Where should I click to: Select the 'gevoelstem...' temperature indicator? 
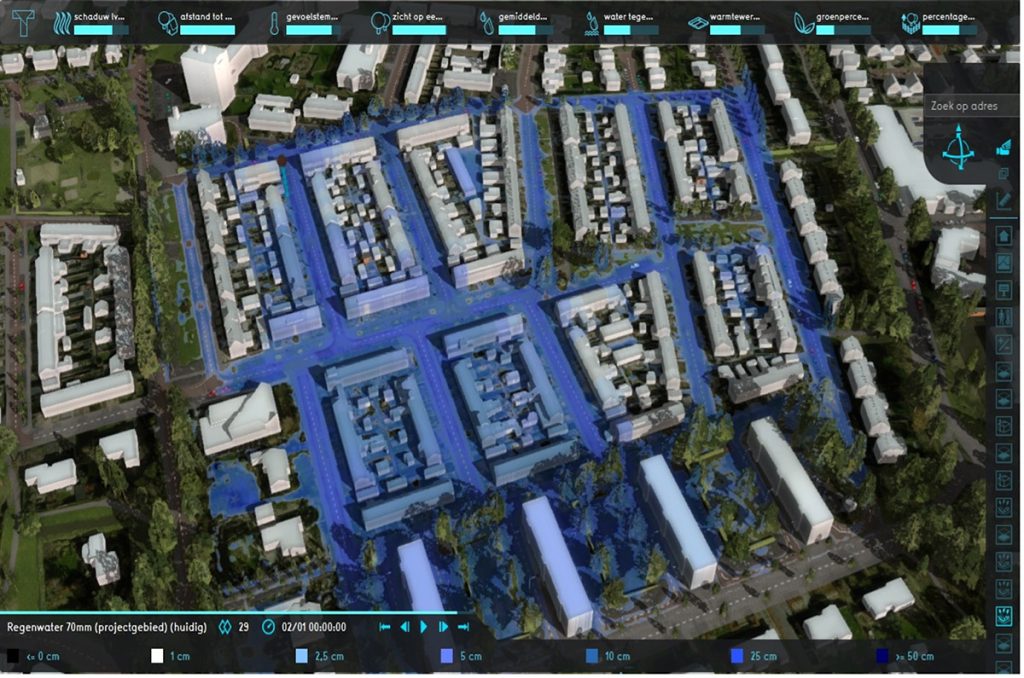tap(304, 22)
